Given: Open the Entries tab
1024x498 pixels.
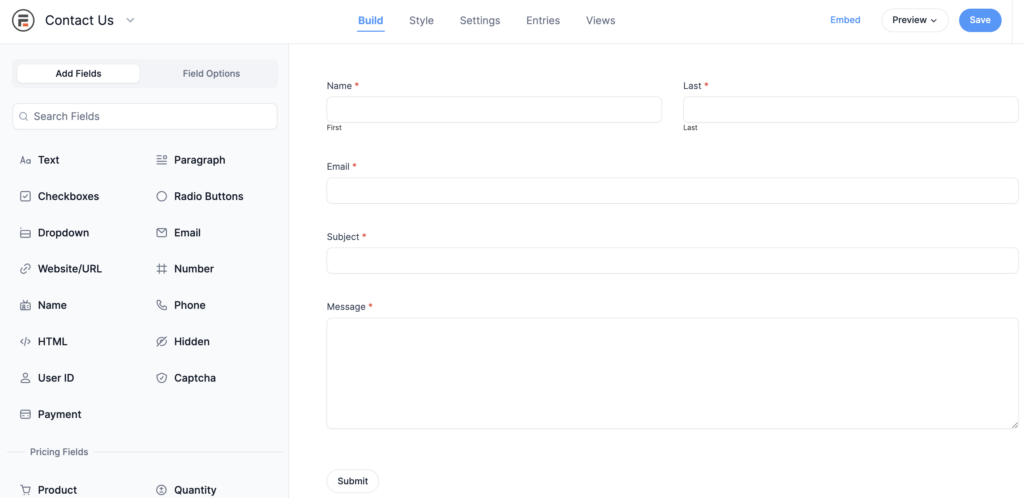Looking at the screenshot, I should coord(543,20).
